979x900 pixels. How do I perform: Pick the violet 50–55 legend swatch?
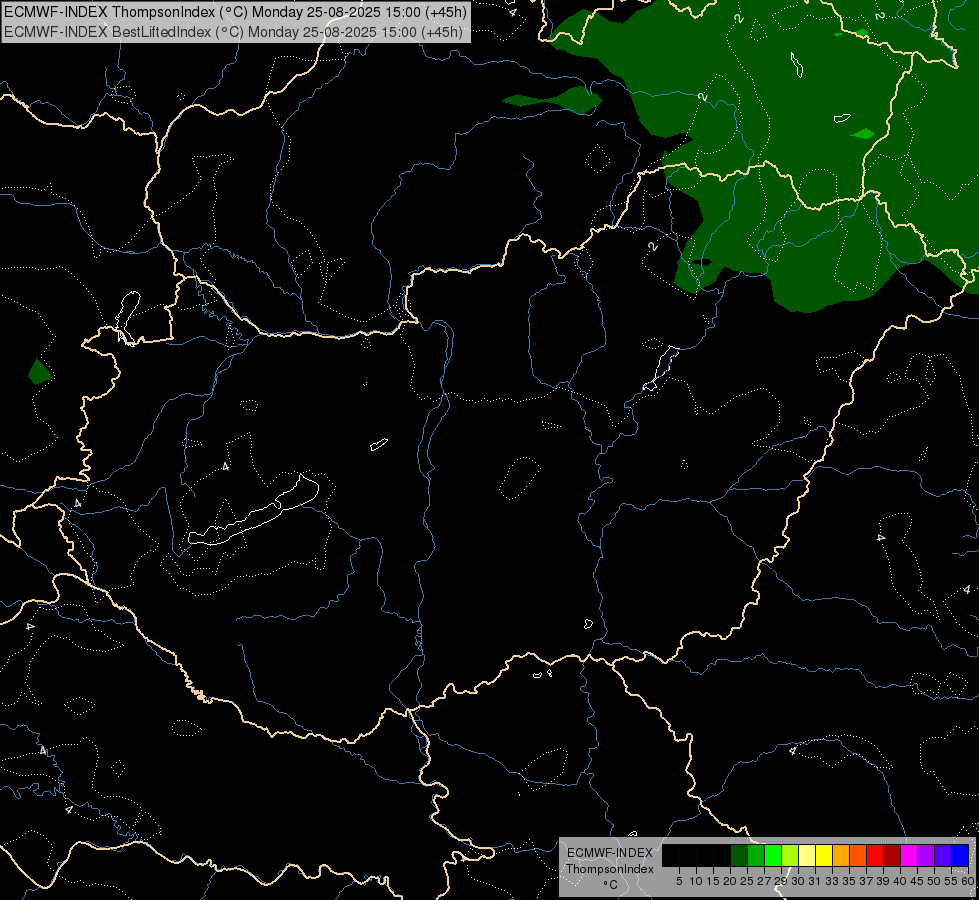click(943, 855)
